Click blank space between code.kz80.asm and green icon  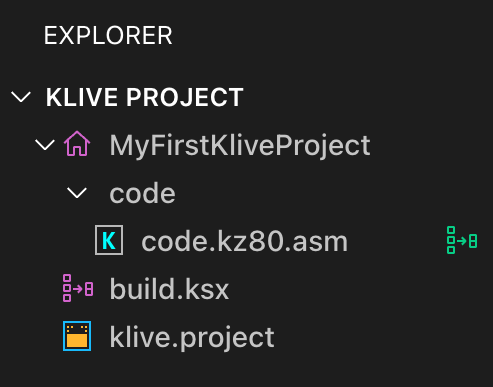click(397, 241)
